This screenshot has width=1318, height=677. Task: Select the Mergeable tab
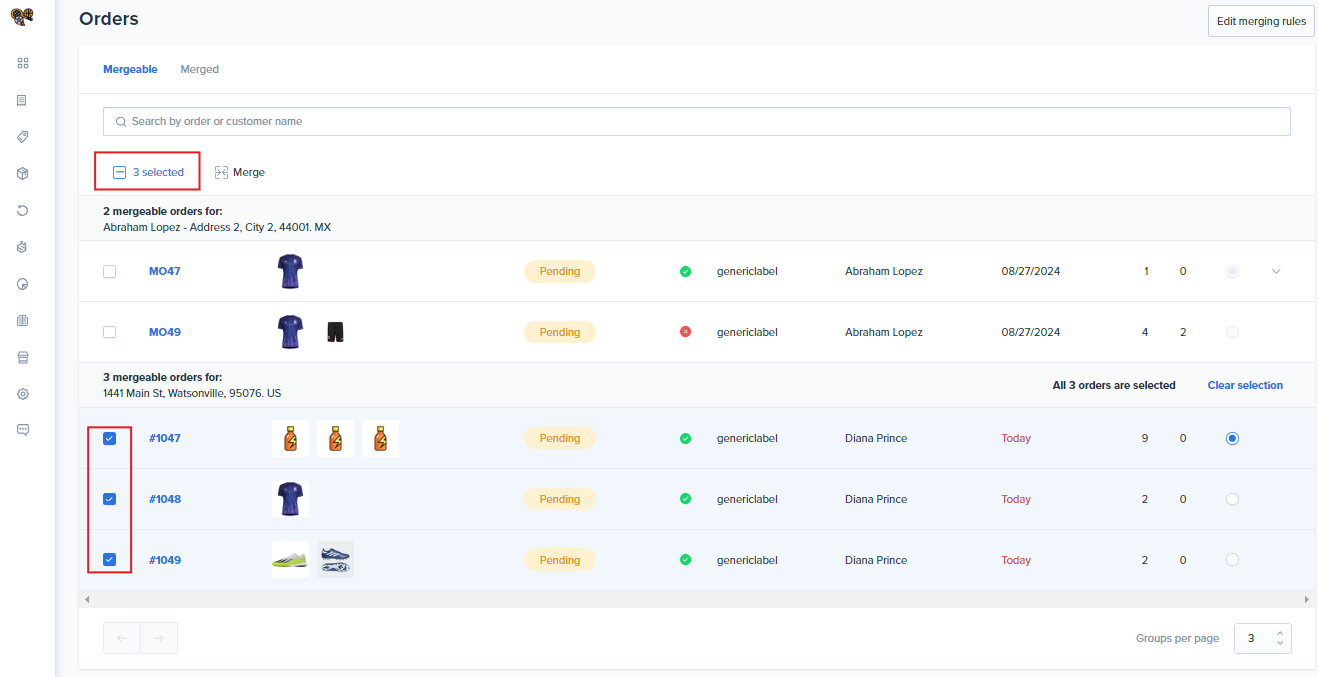(x=130, y=69)
